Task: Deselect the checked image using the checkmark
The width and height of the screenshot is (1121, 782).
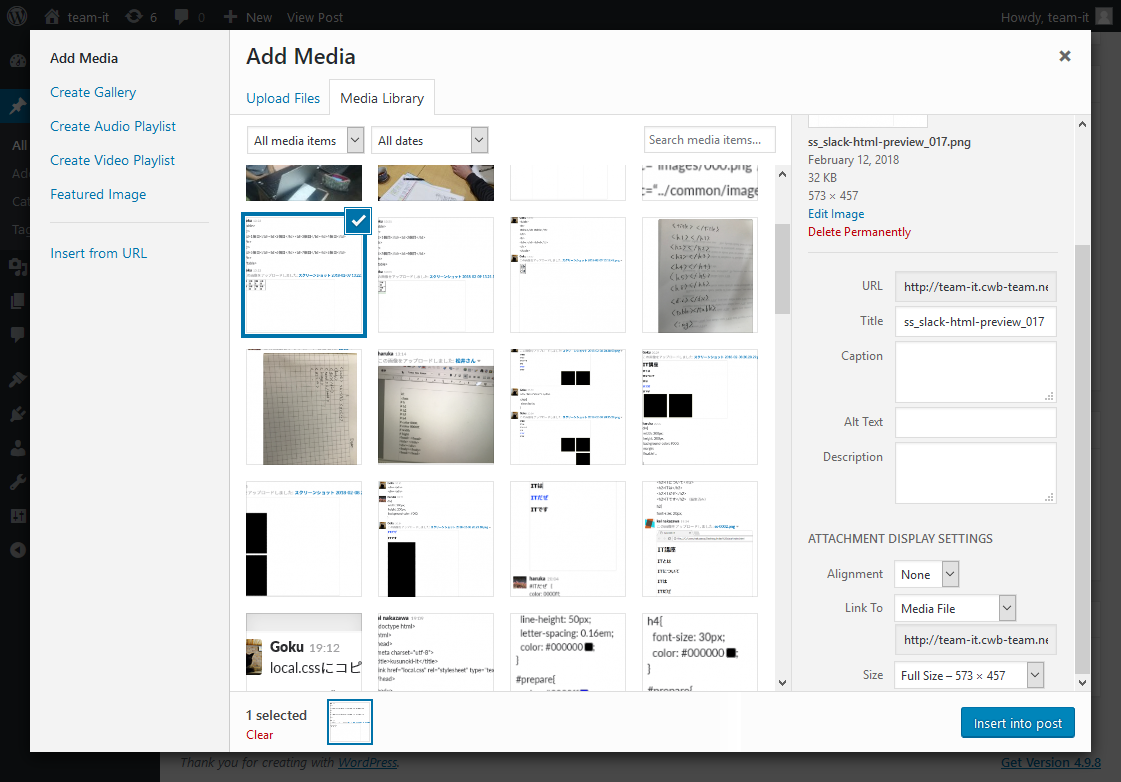Action: tap(358, 221)
